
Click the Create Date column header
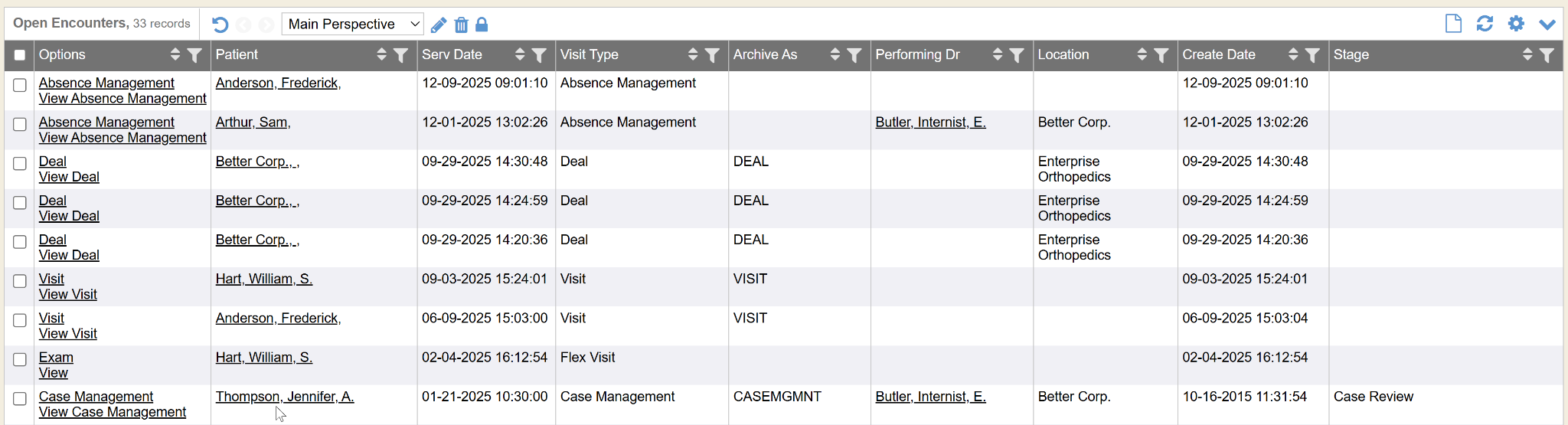coord(1218,54)
